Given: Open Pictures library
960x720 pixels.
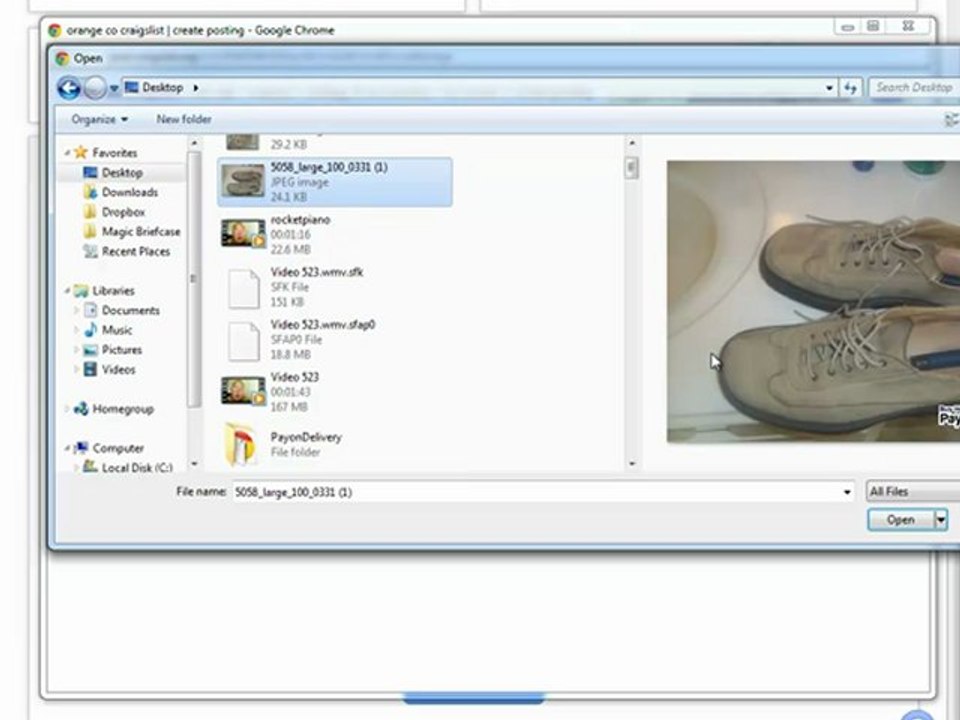Looking at the screenshot, I should pos(113,350).
